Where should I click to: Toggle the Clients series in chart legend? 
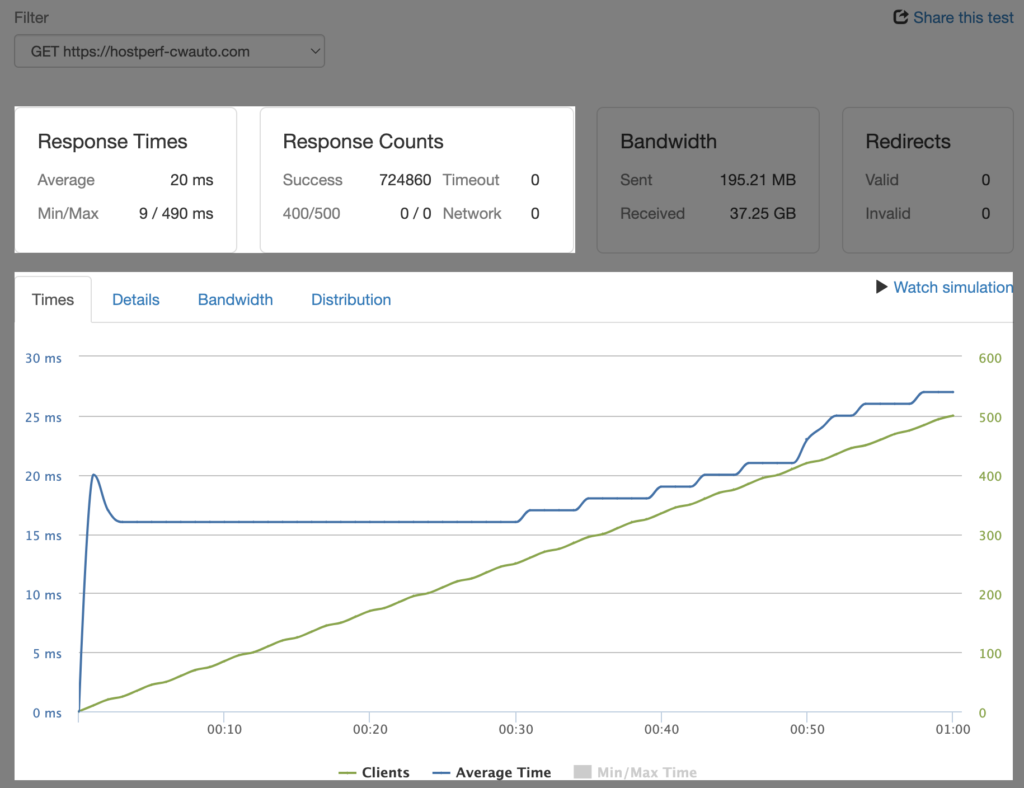(374, 772)
